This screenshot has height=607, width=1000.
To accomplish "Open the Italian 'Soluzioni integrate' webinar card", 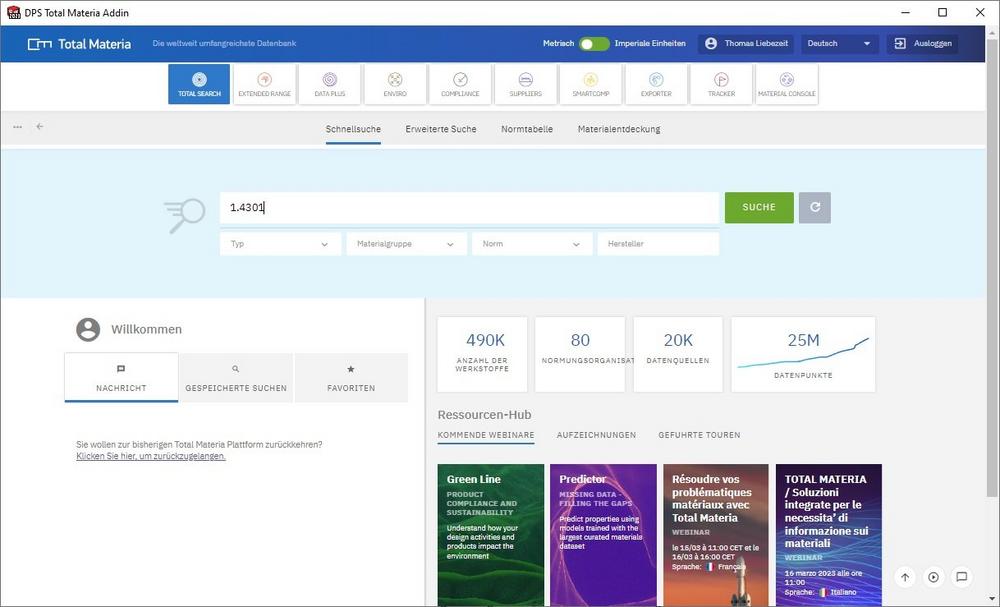I will (828, 535).
